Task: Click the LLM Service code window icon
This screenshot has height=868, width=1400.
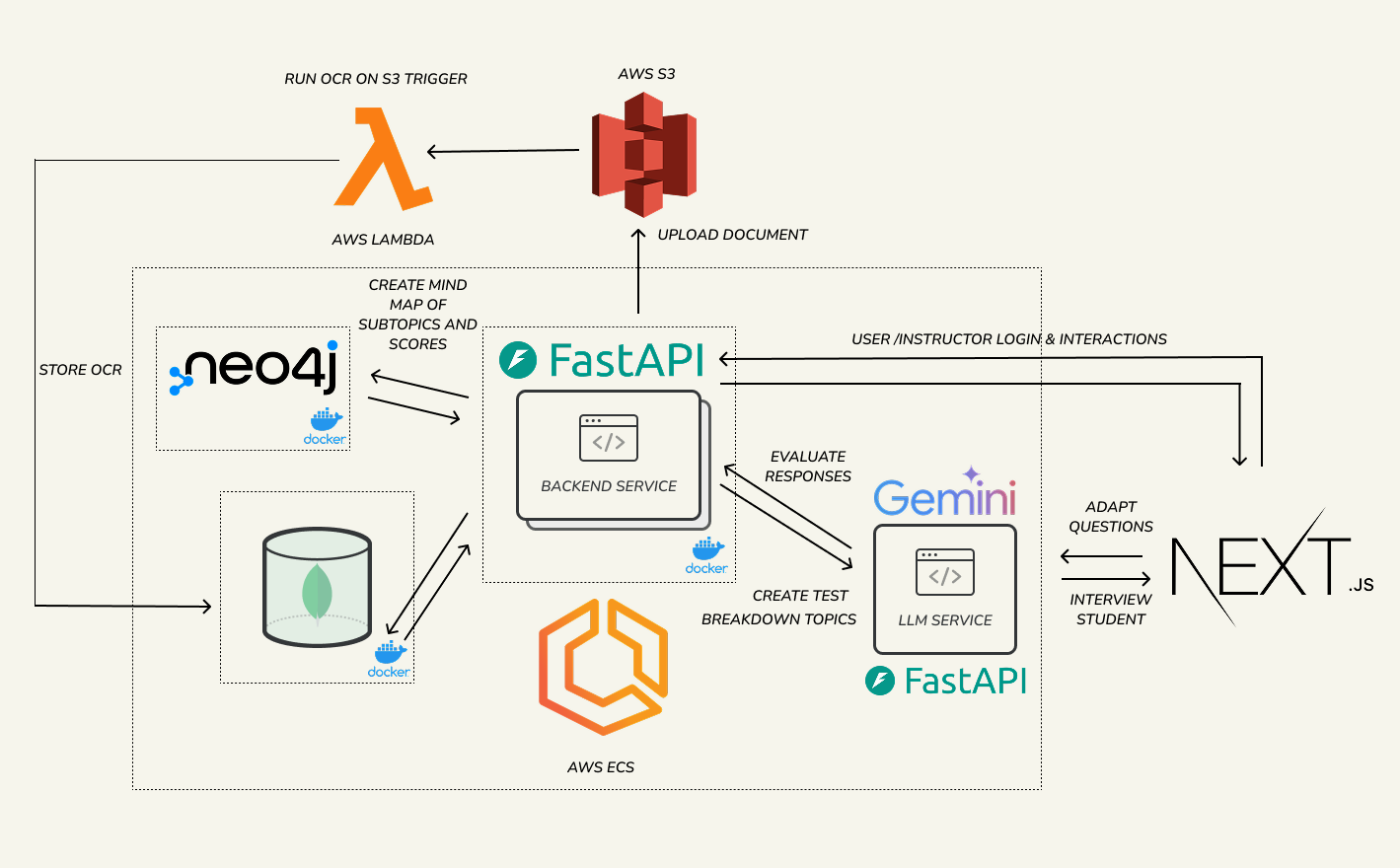Action: (x=944, y=572)
